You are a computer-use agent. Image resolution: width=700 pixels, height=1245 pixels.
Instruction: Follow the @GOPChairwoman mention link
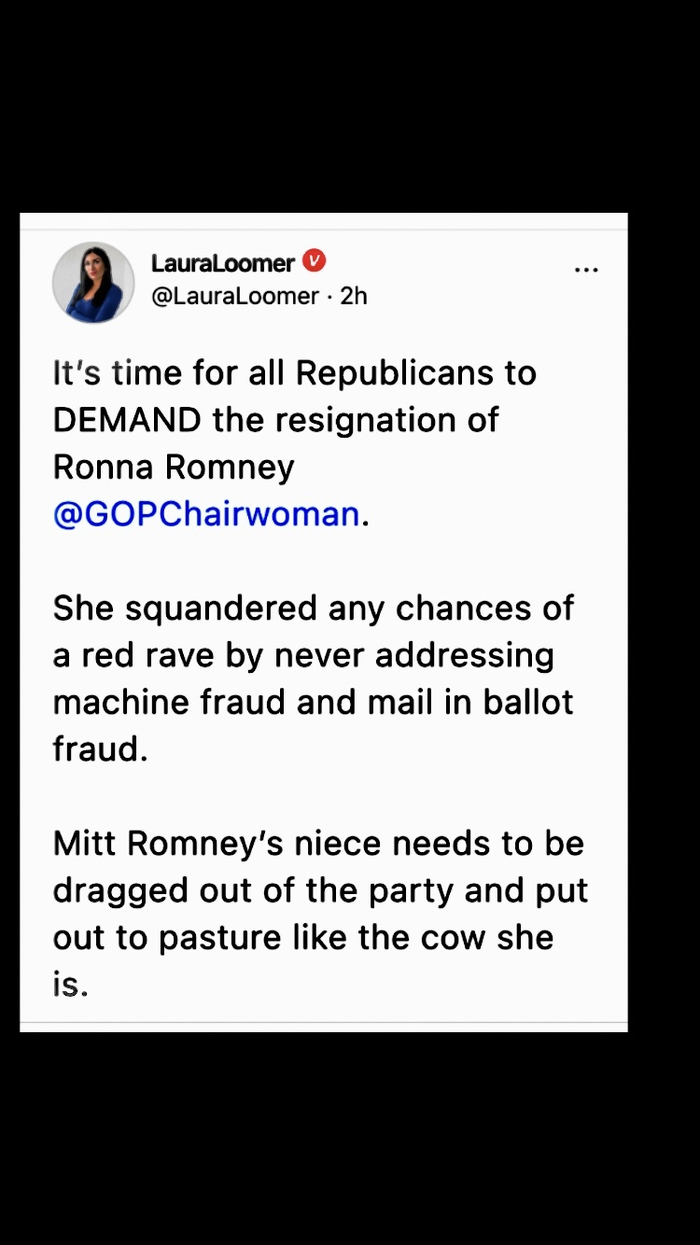click(x=206, y=513)
